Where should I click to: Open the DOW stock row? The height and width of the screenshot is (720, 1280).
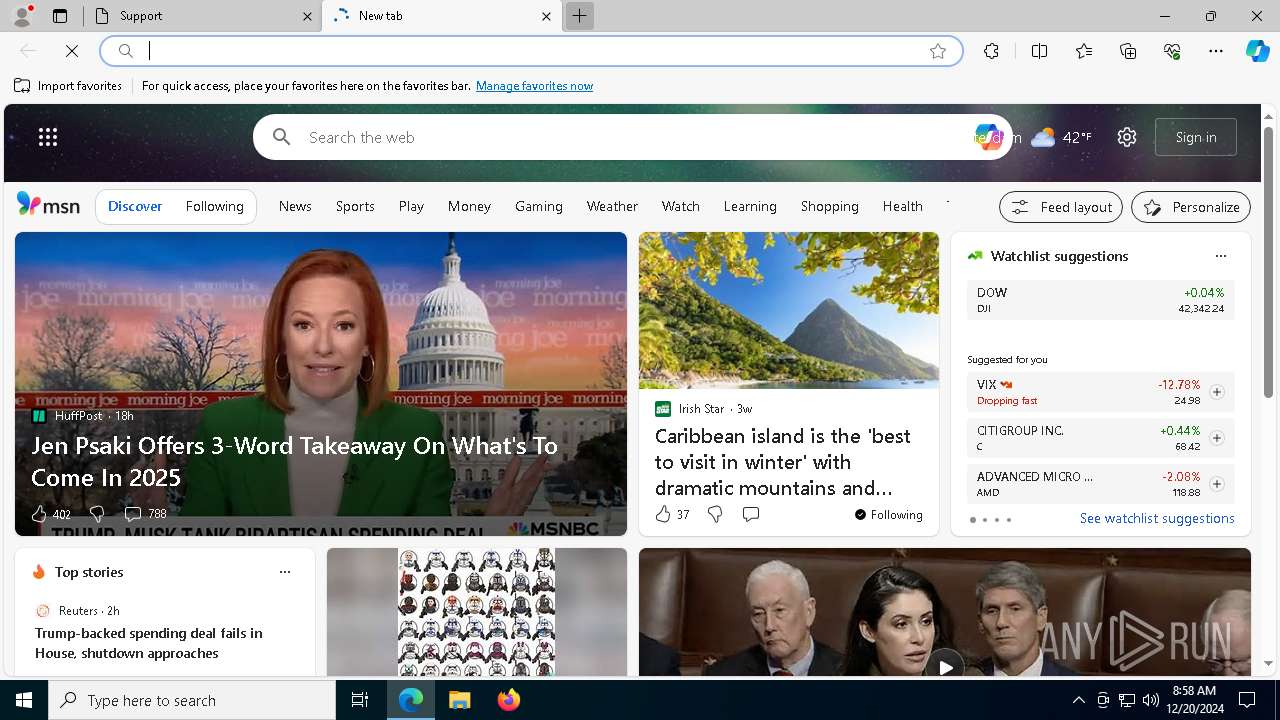(x=1100, y=300)
